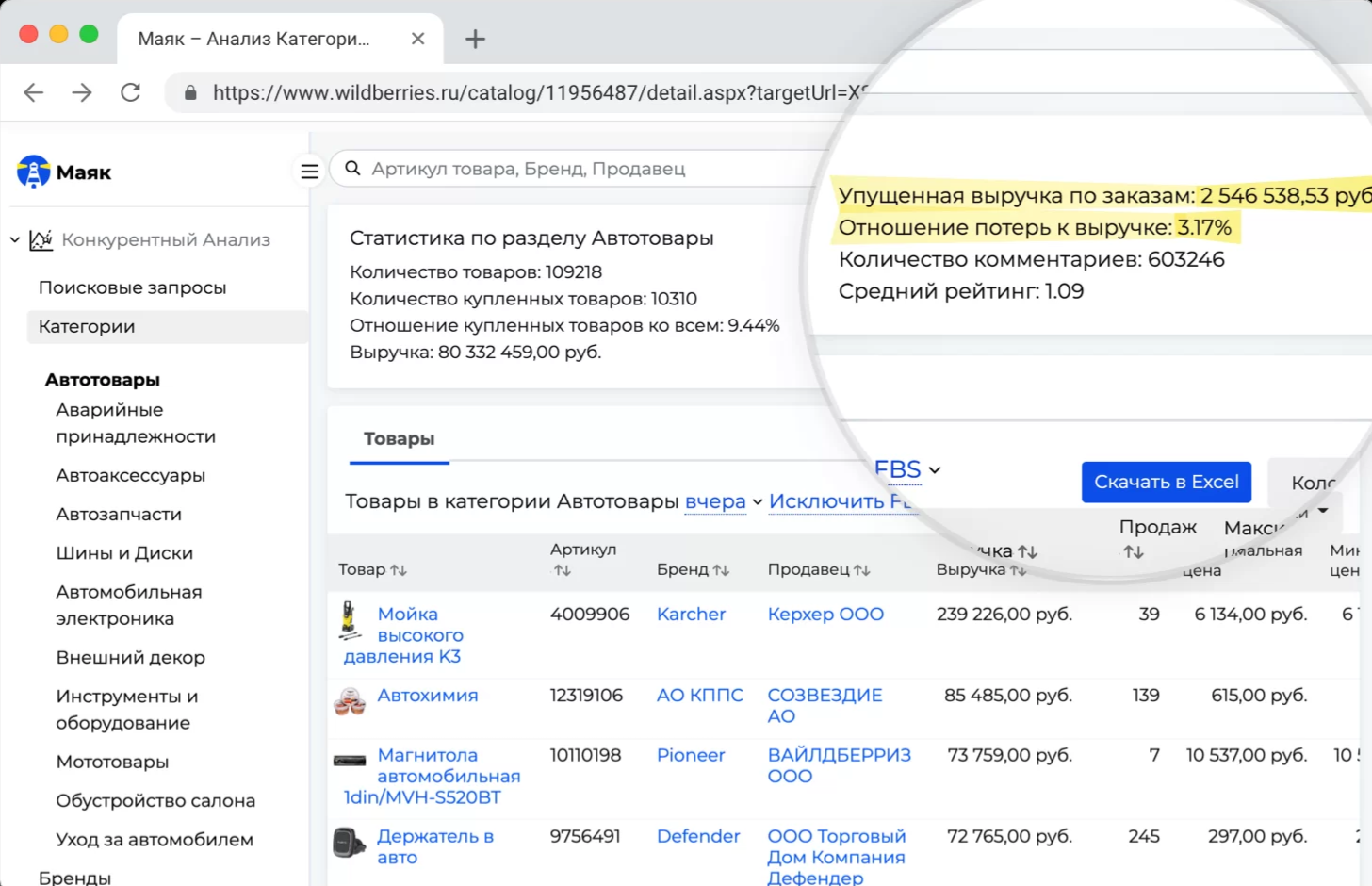Open Аварийные принадлежности subcategory
1372x886 pixels.
[136, 423]
